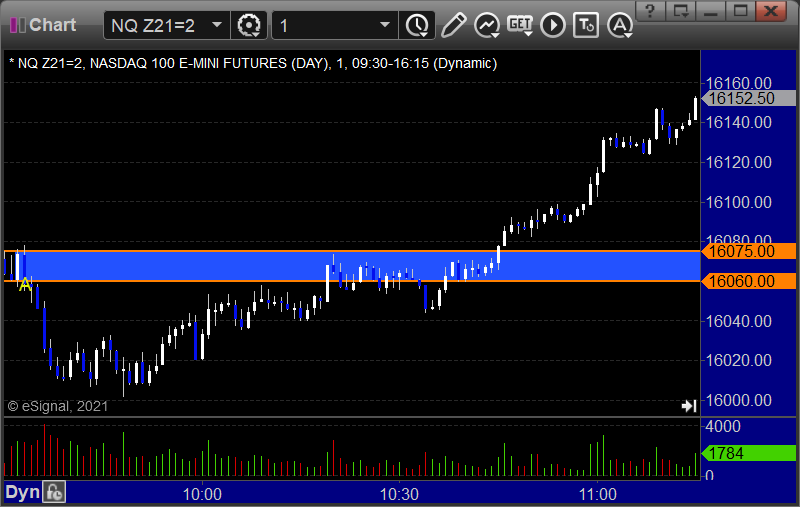This screenshot has height=507, width=800.
Task: Click the 16000.00 price axis label
Action: (x=738, y=400)
